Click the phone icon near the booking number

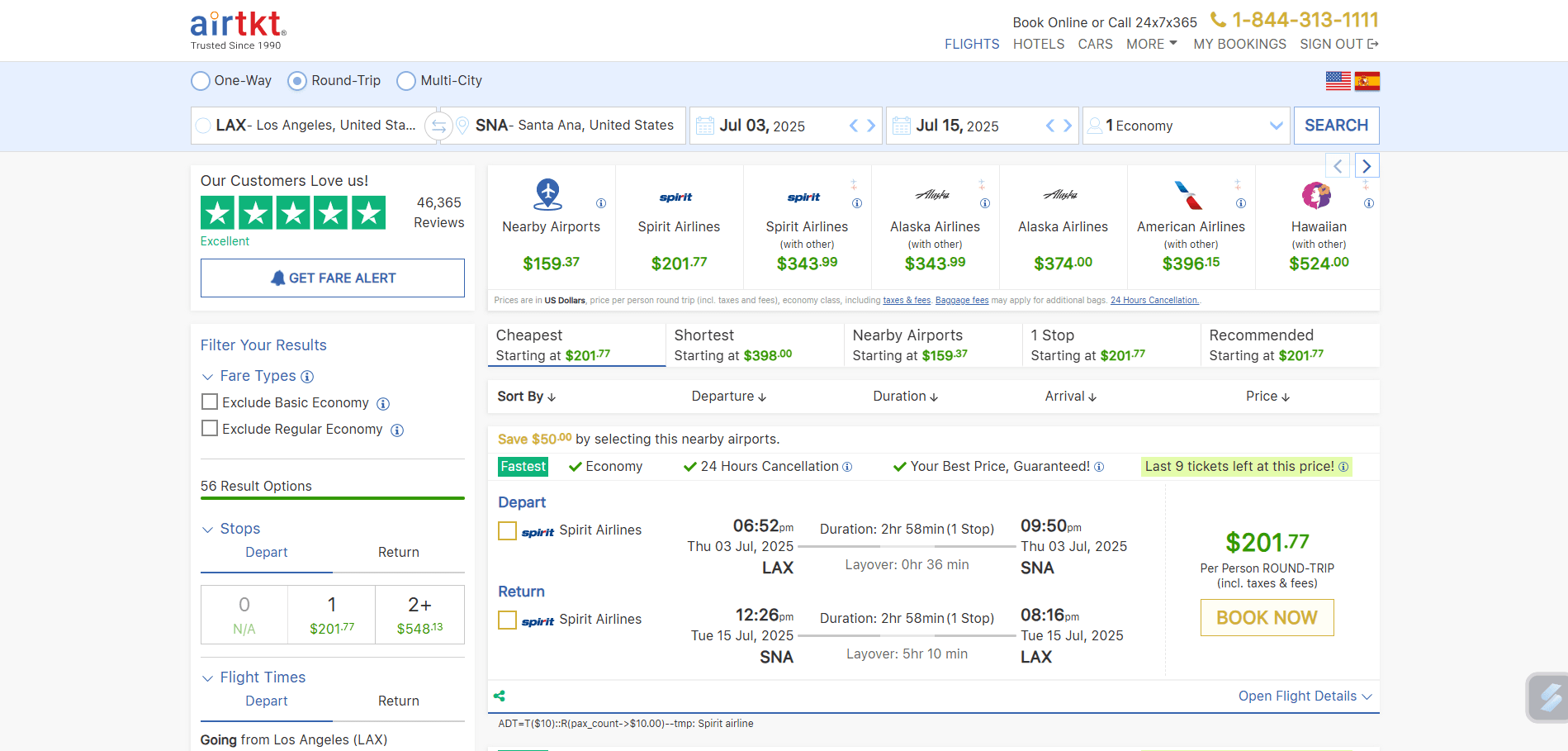(1215, 19)
